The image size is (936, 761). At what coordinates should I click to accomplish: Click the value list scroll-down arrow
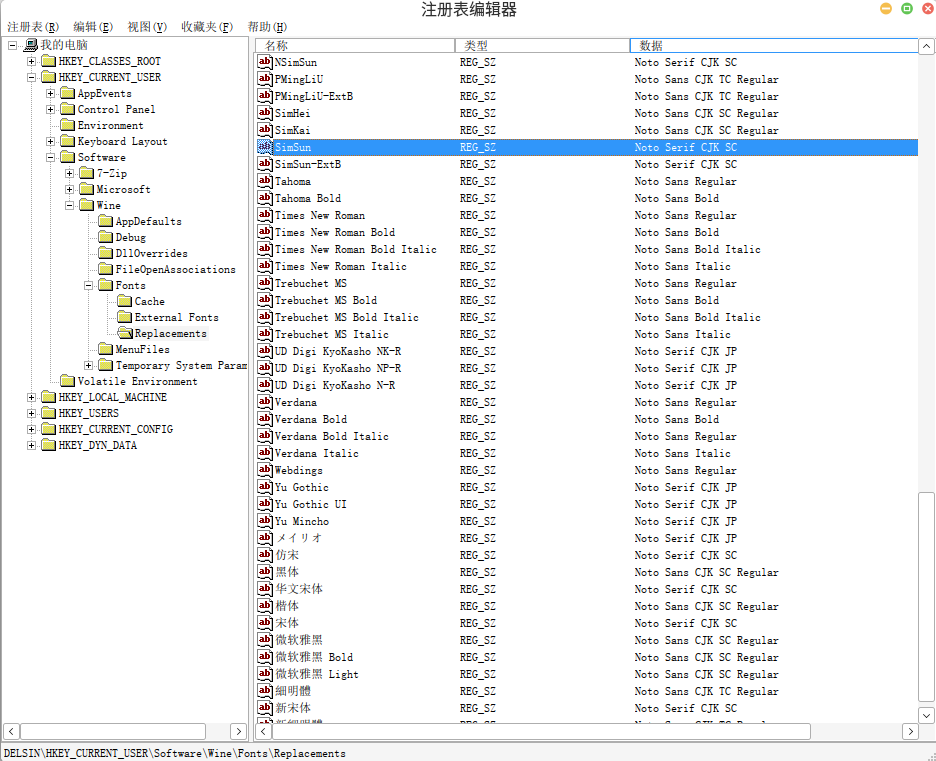(x=926, y=715)
